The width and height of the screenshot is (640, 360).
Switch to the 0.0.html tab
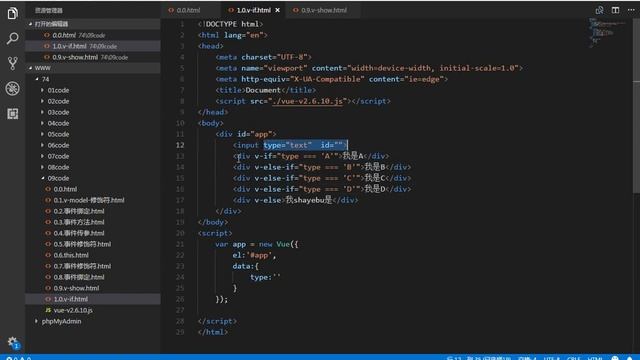(x=188, y=10)
